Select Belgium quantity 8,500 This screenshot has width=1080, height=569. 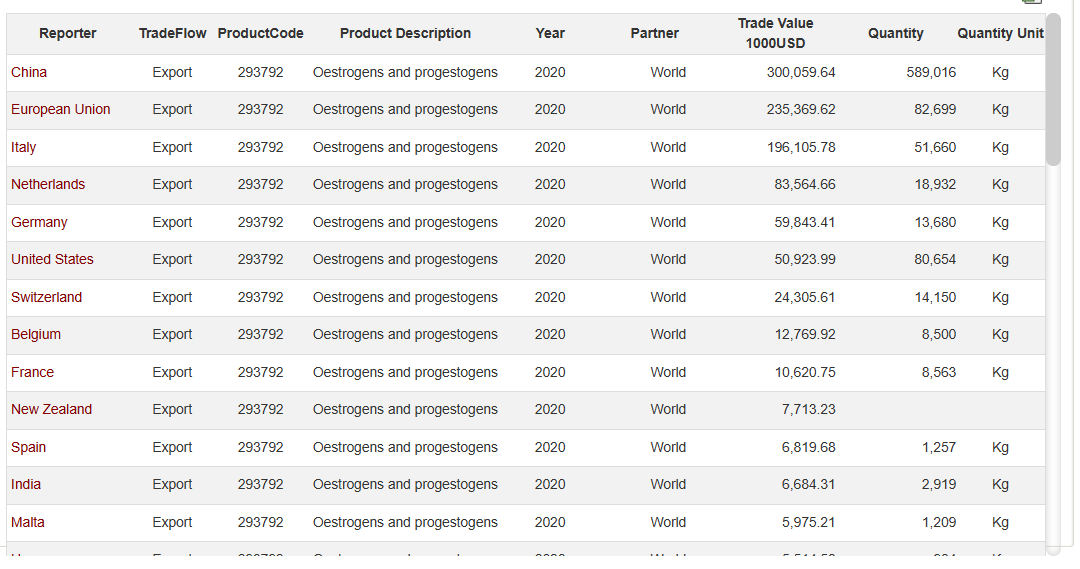click(x=939, y=335)
